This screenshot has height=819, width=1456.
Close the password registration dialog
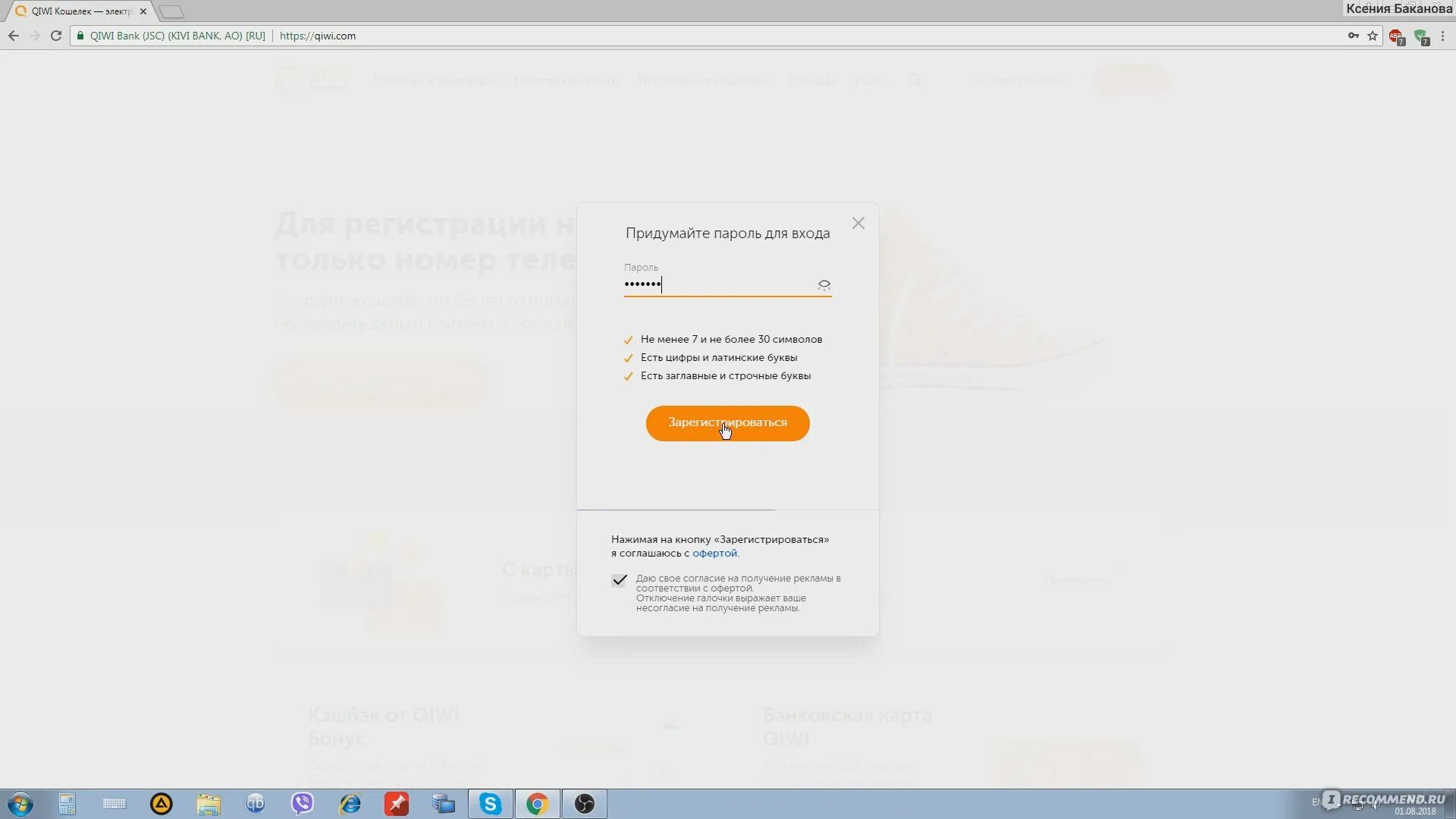[x=858, y=223]
